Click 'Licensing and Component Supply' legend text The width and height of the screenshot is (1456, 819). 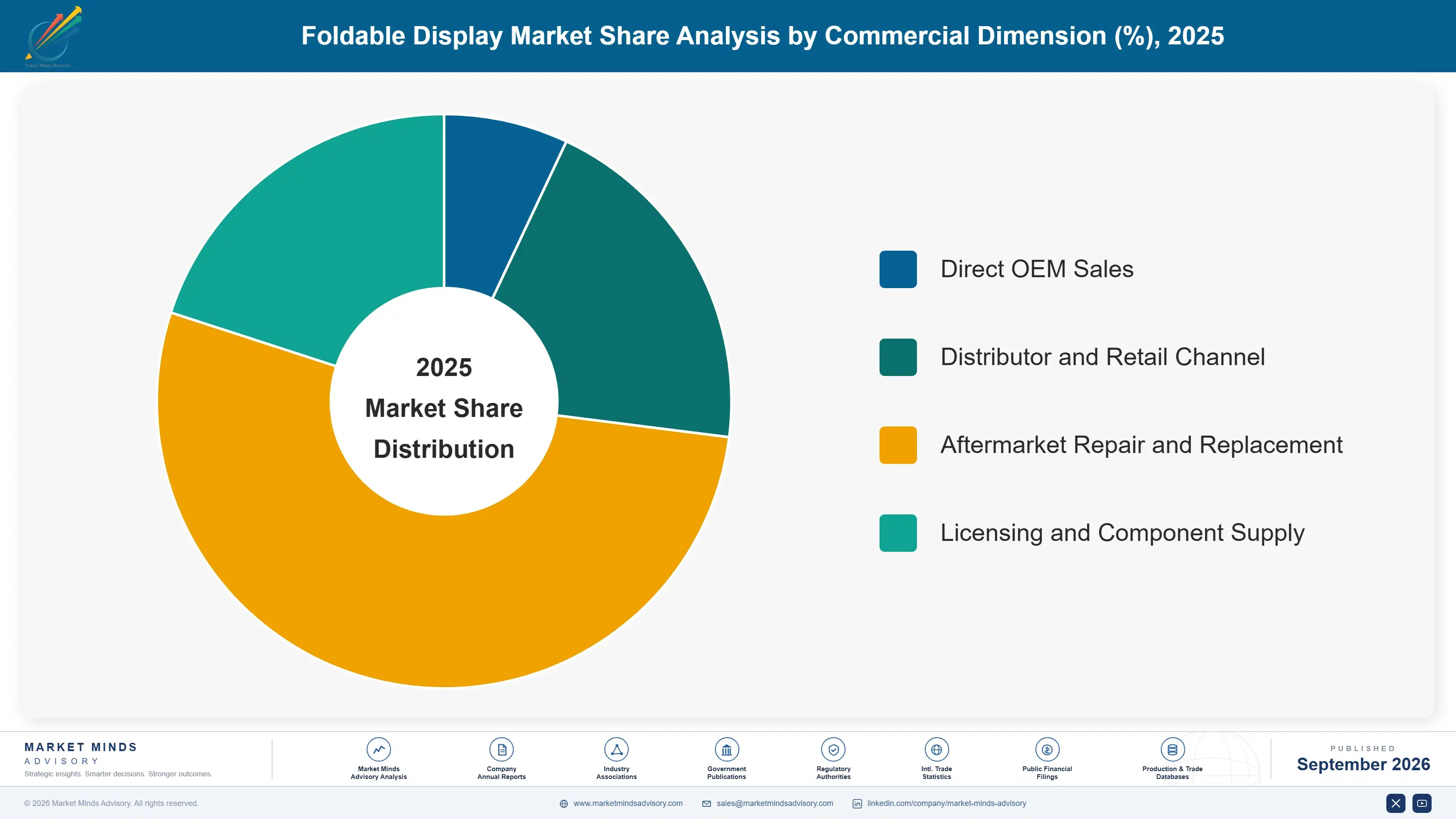[x=1122, y=533]
